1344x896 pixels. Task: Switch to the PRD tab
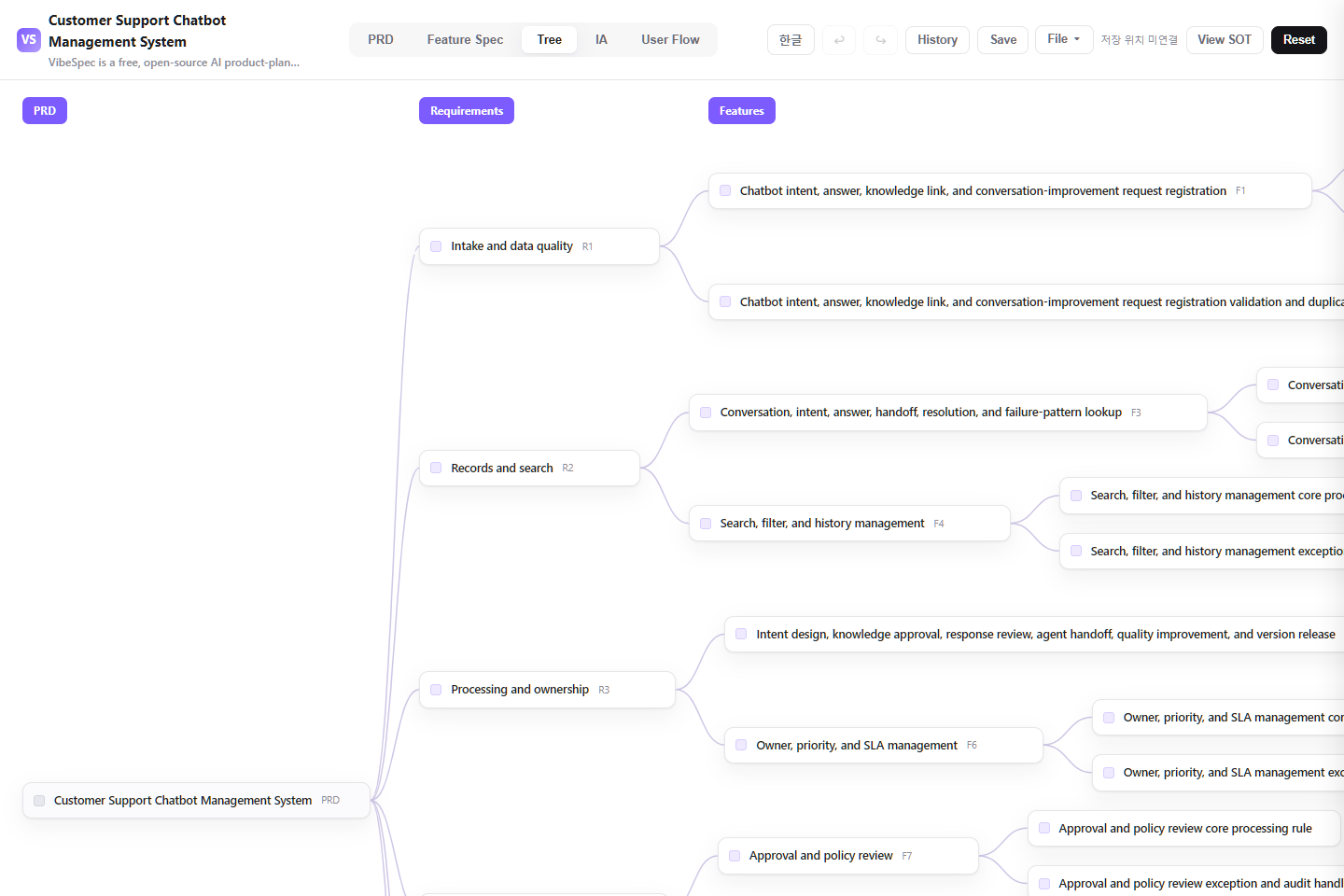click(x=381, y=40)
